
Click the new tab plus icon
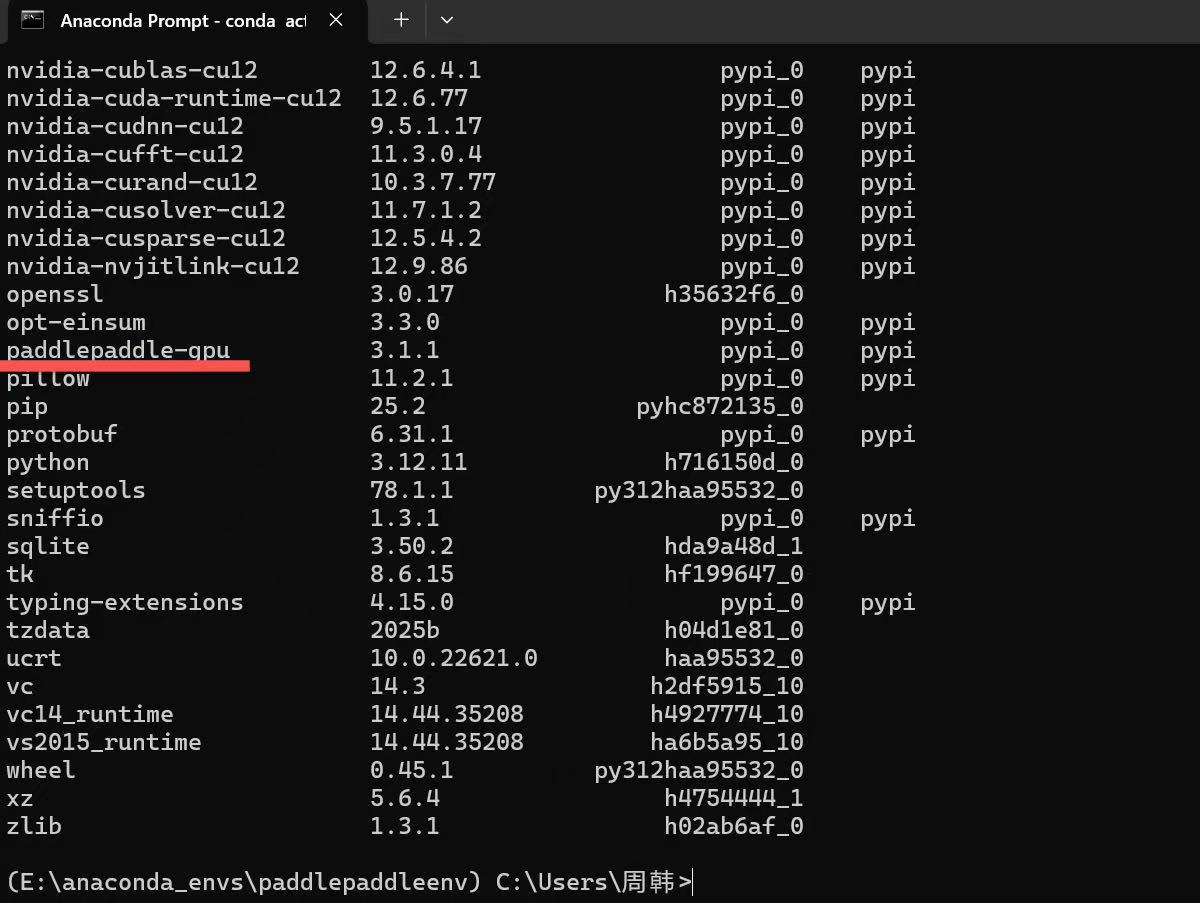[x=399, y=20]
